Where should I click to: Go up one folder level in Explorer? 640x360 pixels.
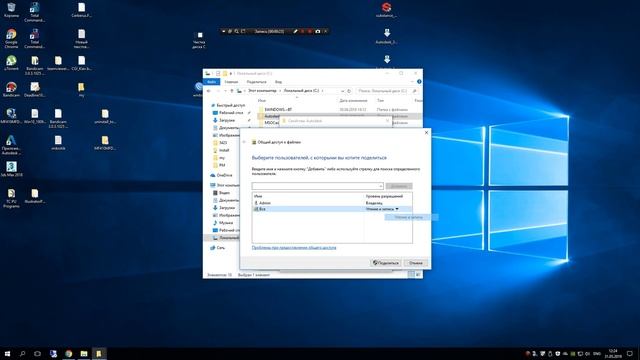tap(232, 91)
